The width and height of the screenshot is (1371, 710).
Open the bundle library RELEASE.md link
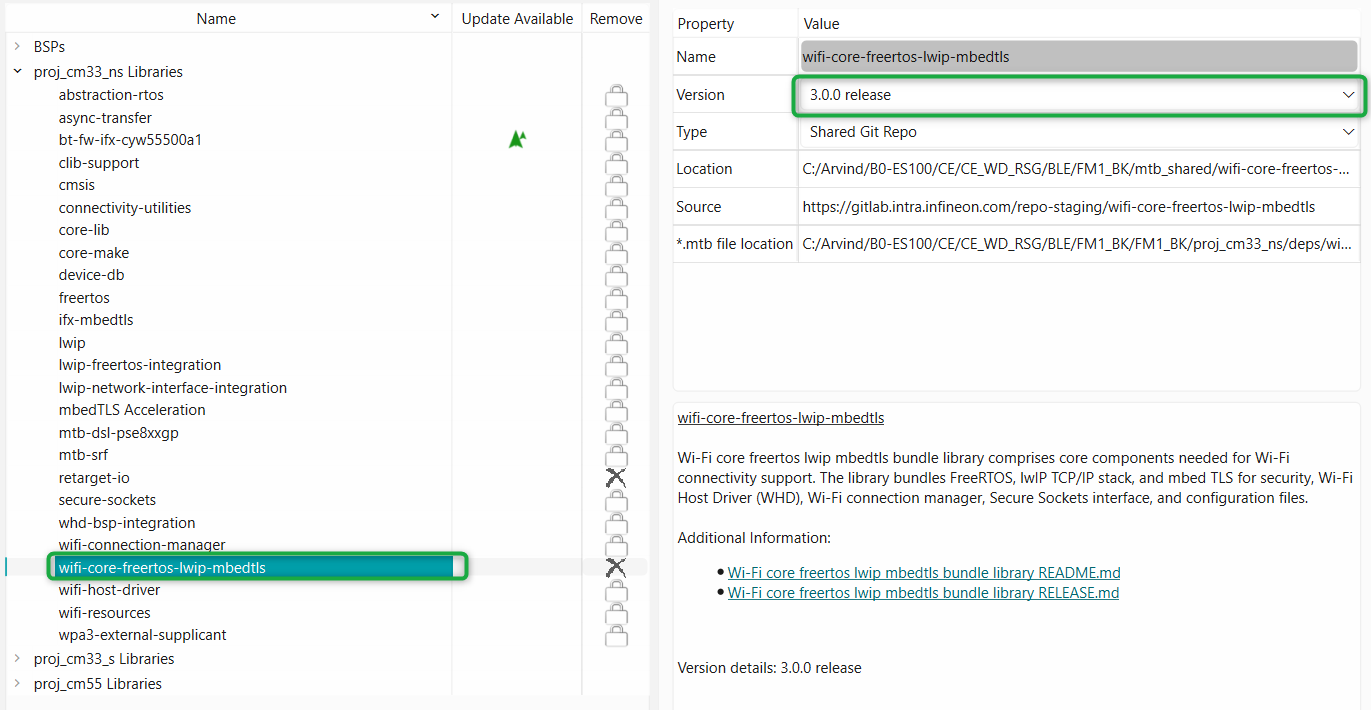click(922, 593)
